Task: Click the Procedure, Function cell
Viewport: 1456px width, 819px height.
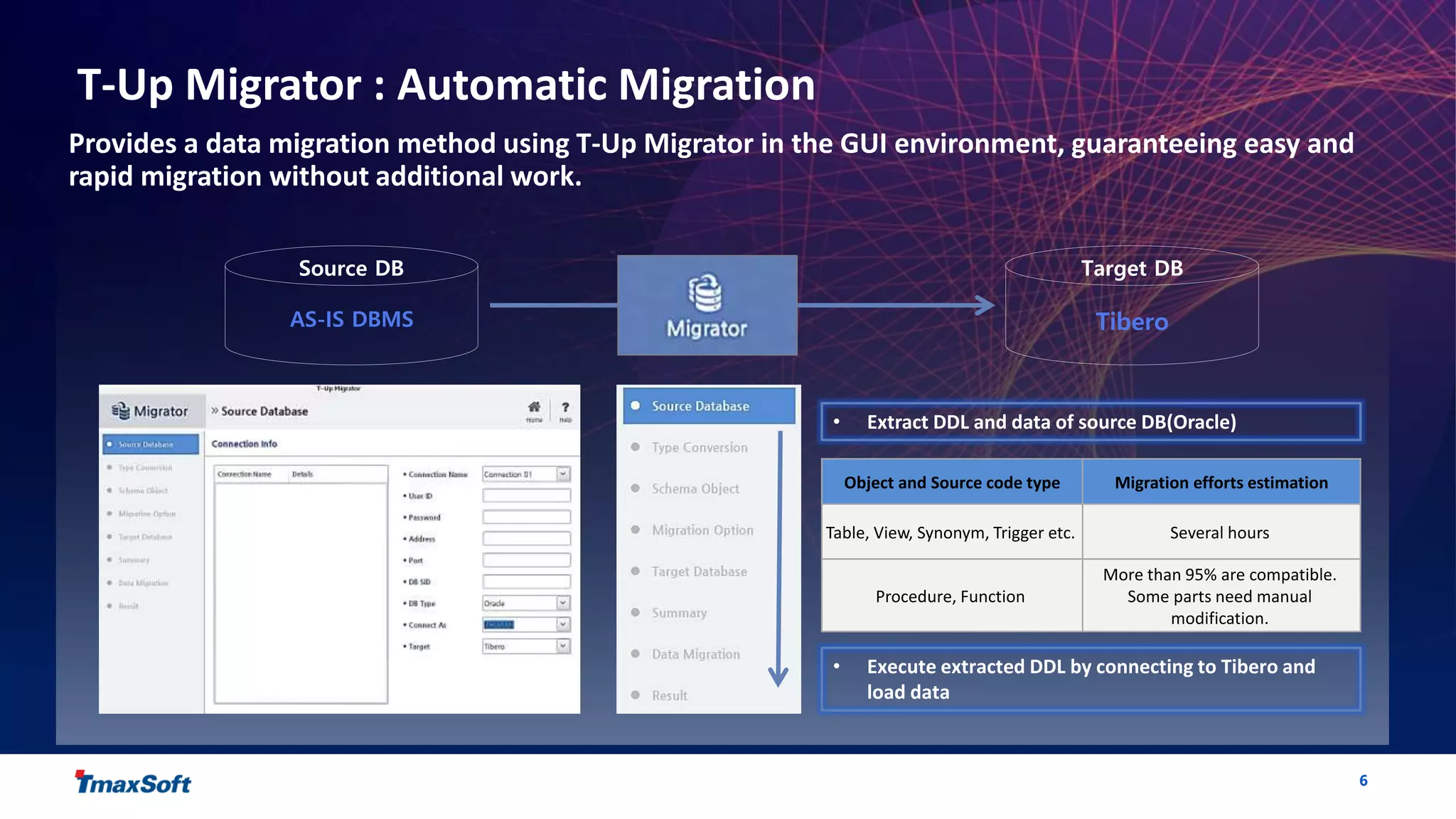Action: 952,596
